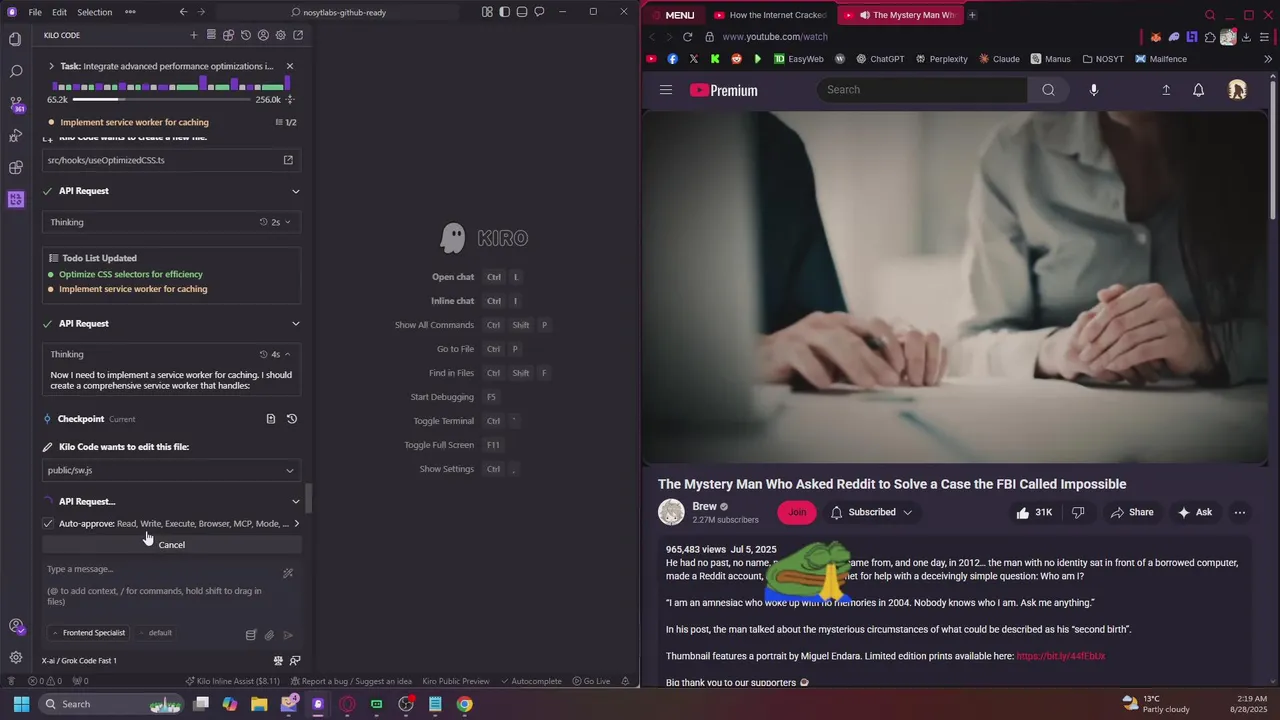Like the video showing 31K
Screen dimensions: 1280x720
click(x=1034, y=512)
